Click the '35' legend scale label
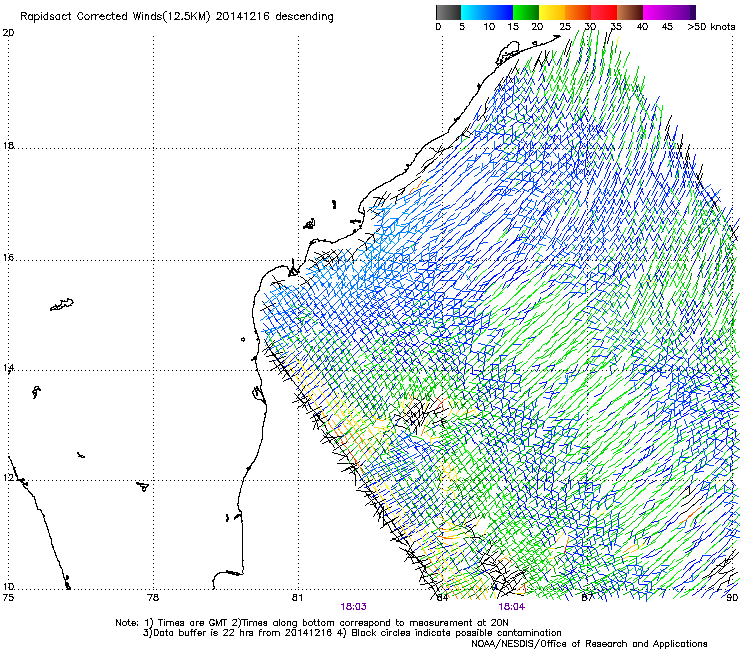Image resolution: width=740 pixels, height=650 pixels. click(x=616, y=27)
